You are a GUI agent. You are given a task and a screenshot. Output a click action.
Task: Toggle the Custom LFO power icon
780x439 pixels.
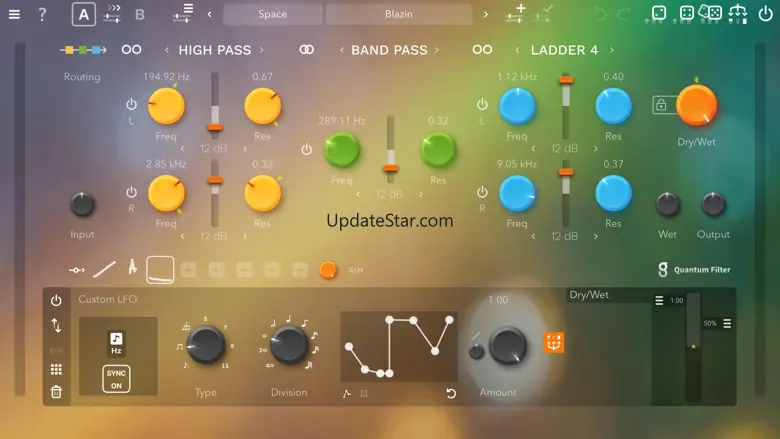click(56, 300)
